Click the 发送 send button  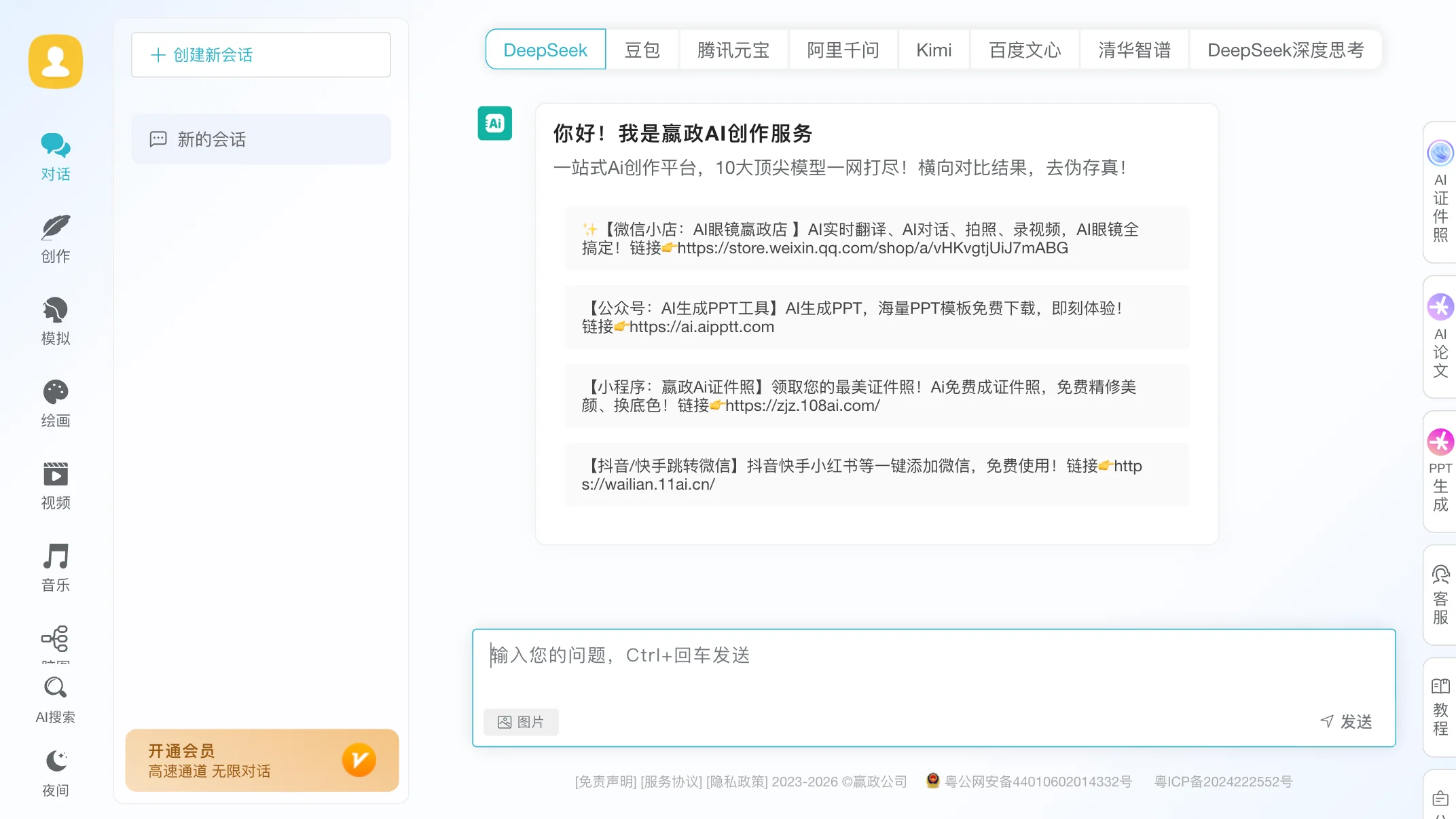click(1346, 721)
